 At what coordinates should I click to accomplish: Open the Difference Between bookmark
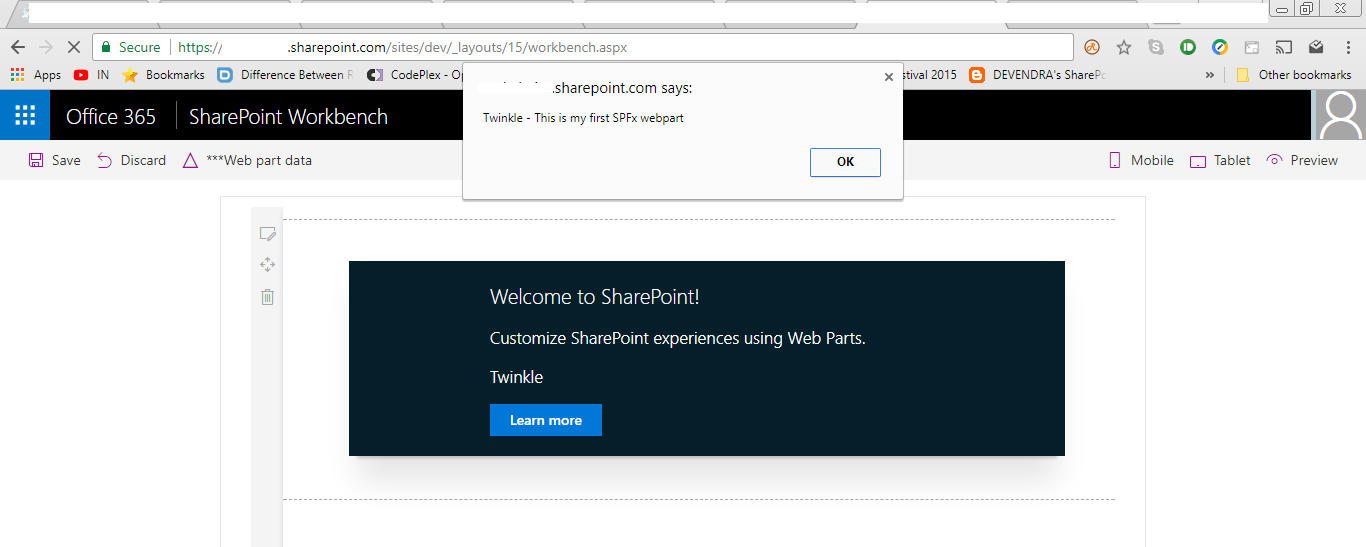pos(286,75)
